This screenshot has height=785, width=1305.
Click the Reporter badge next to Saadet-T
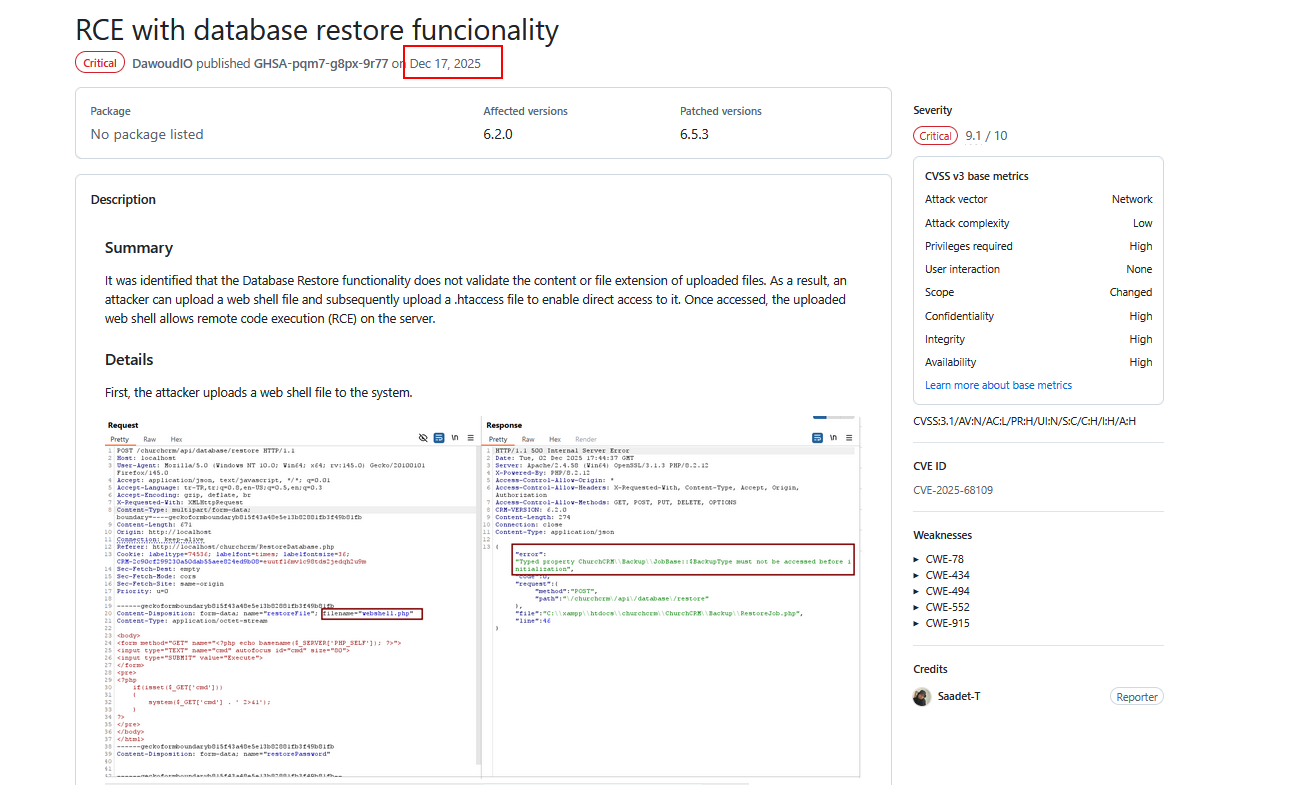(1136, 697)
